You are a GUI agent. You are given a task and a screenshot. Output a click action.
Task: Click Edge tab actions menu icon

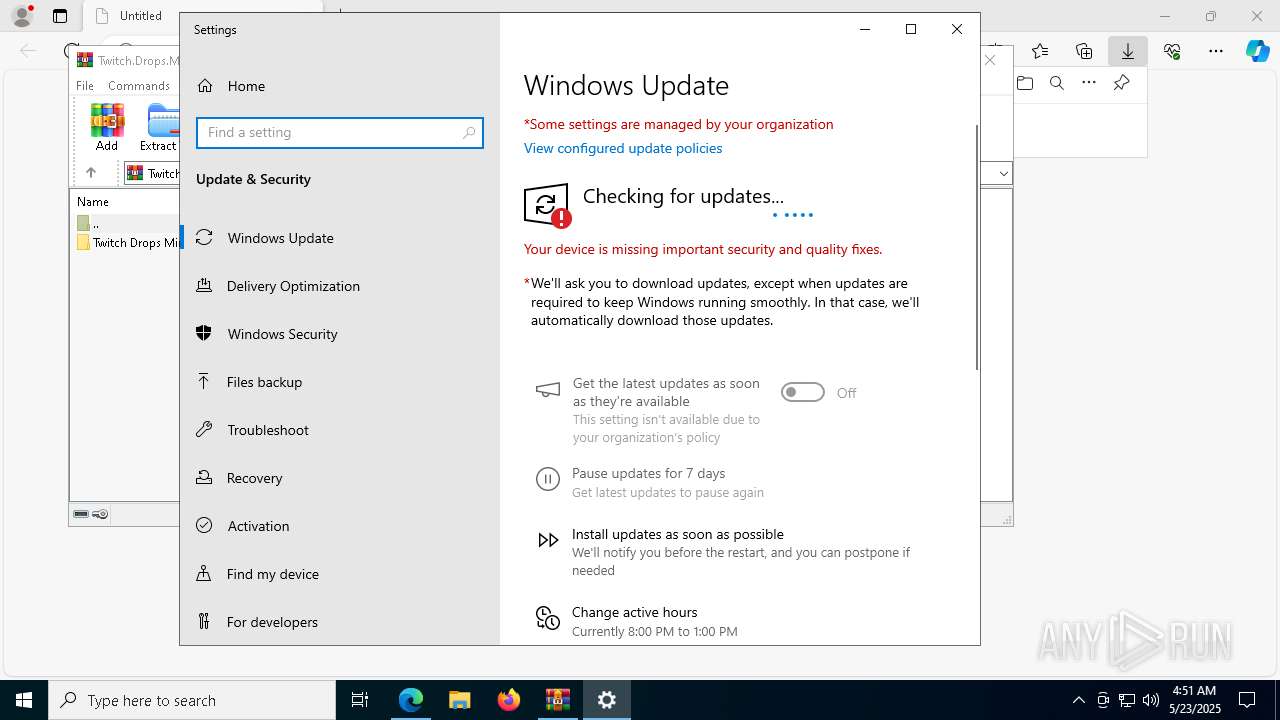(60, 16)
